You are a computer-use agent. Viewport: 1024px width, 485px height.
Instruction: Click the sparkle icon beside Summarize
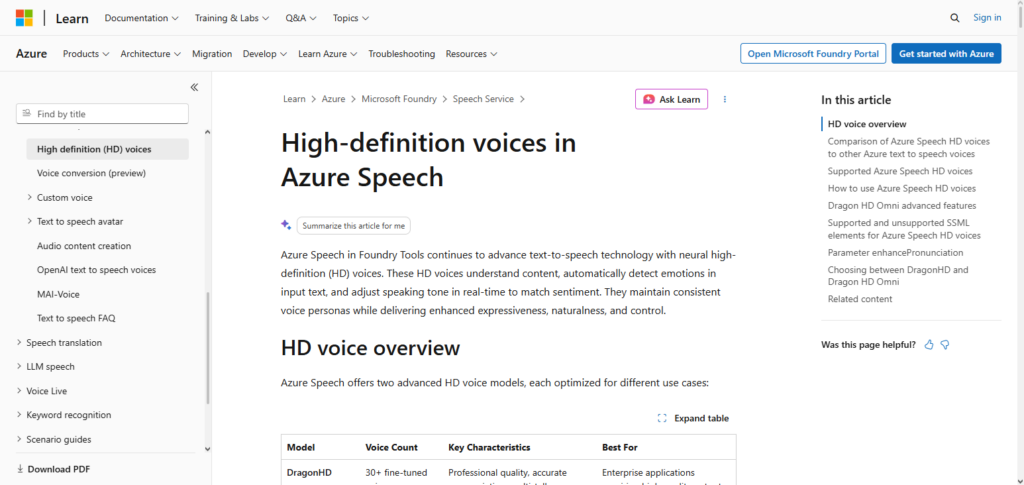click(286, 225)
